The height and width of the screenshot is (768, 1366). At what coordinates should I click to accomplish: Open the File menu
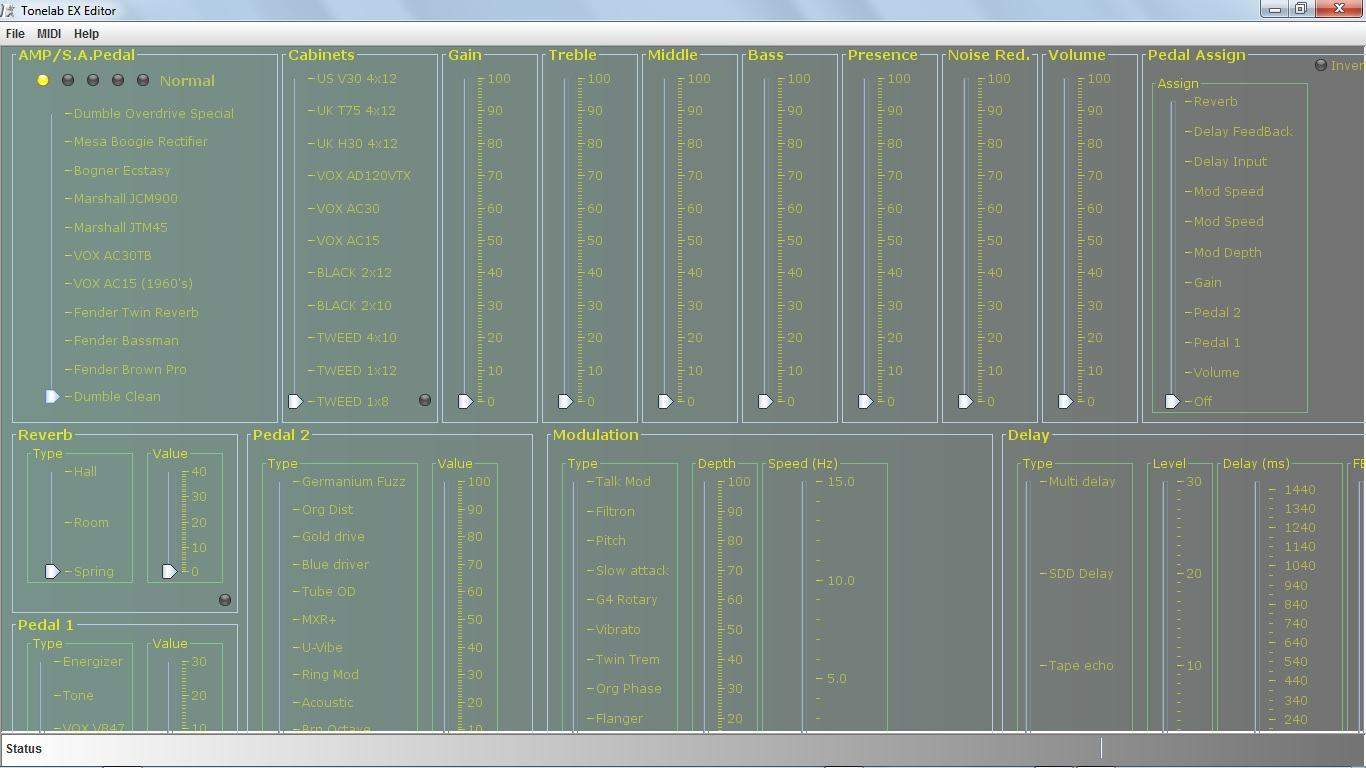(15, 34)
